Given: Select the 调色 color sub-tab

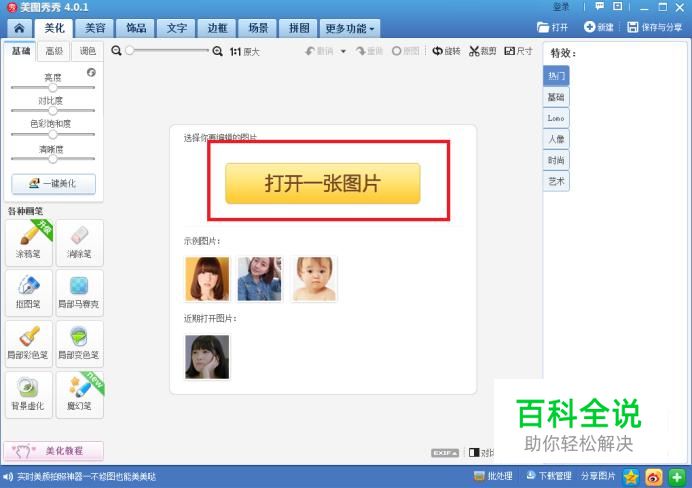Looking at the screenshot, I should (87, 51).
